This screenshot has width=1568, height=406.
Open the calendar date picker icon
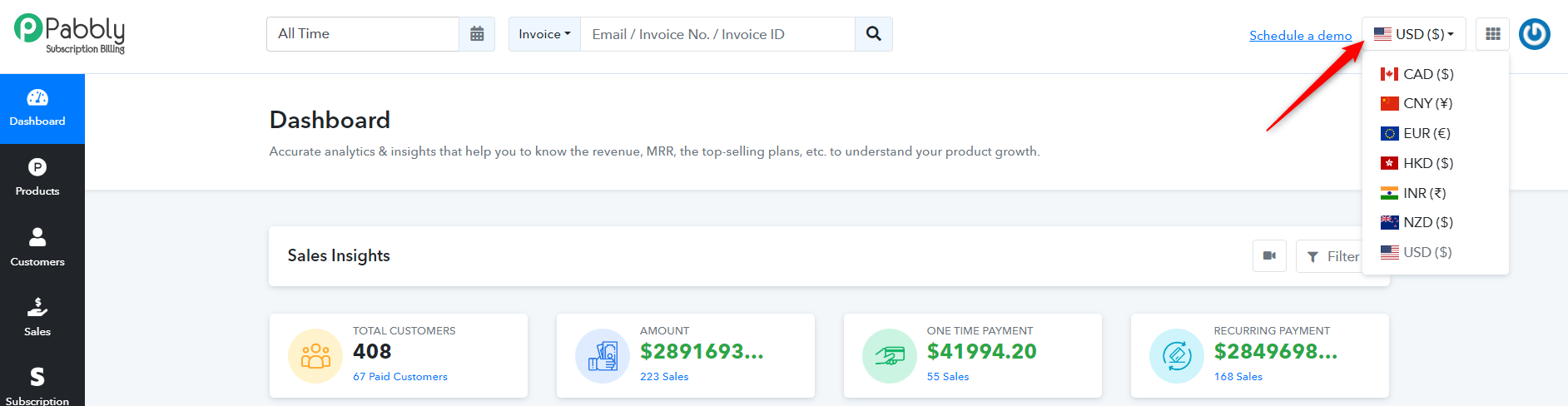coord(477,34)
